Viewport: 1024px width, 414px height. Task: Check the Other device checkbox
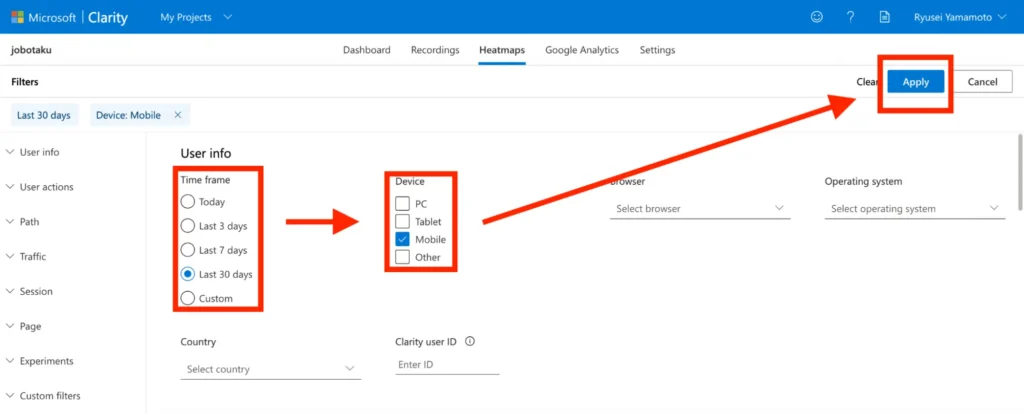pos(402,257)
